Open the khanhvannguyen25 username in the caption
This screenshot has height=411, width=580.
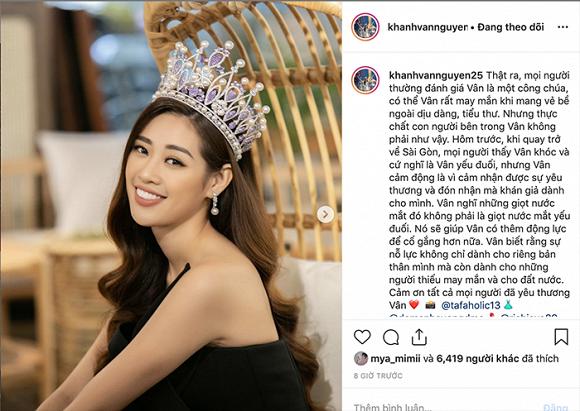436,75
